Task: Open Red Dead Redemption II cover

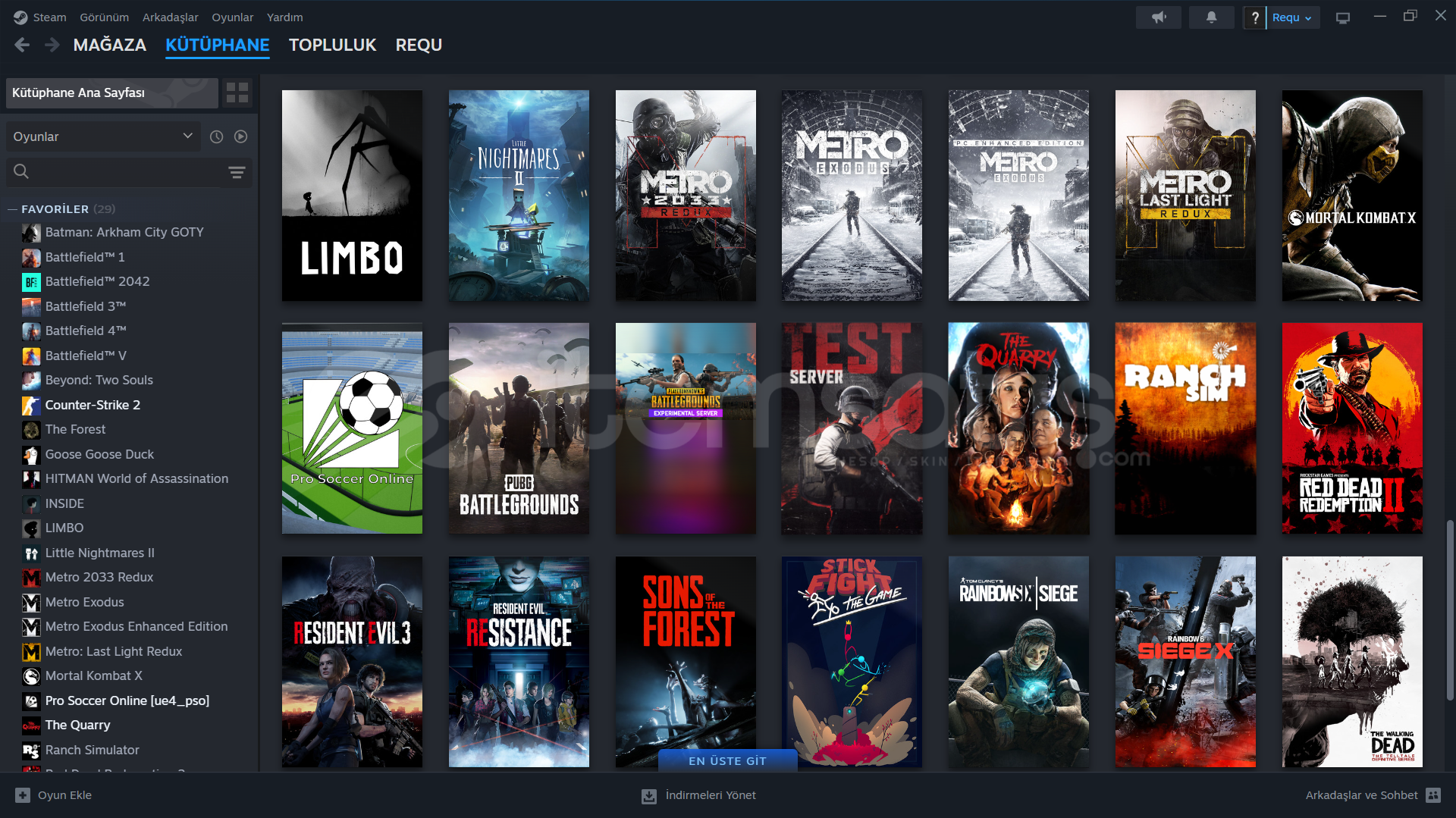Action: click(1352, 428)
